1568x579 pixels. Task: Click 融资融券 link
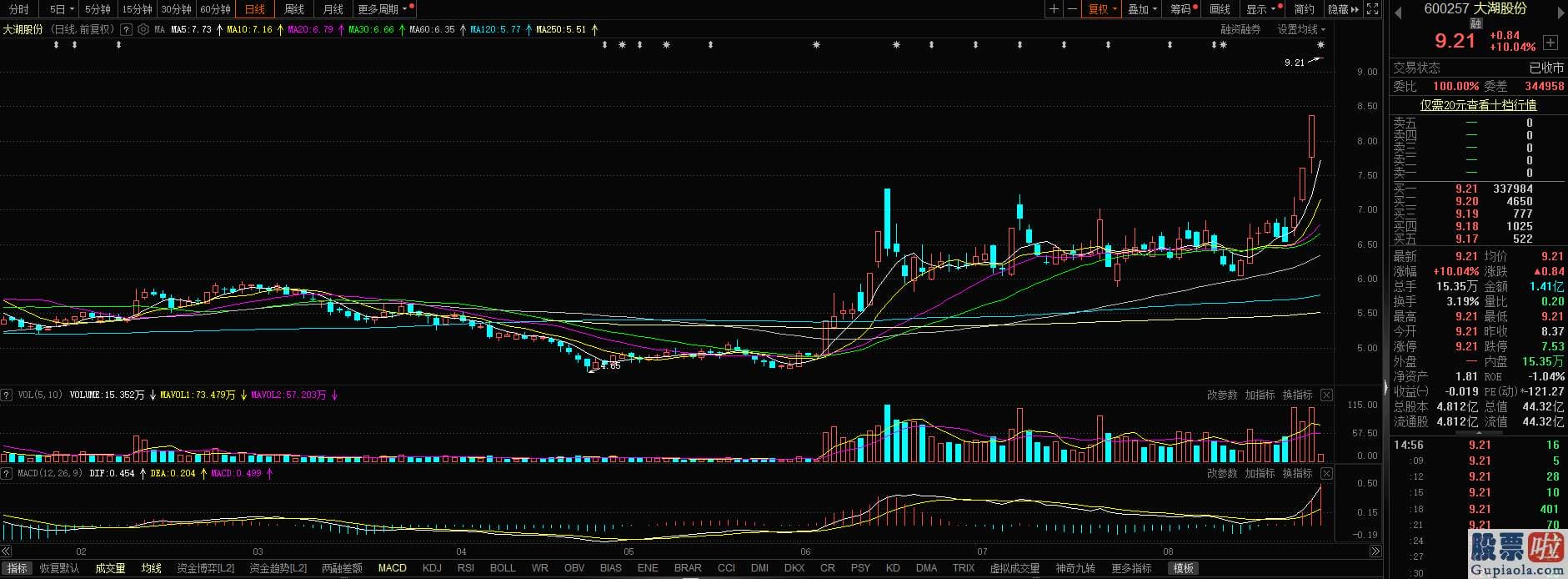(1240, 29)
